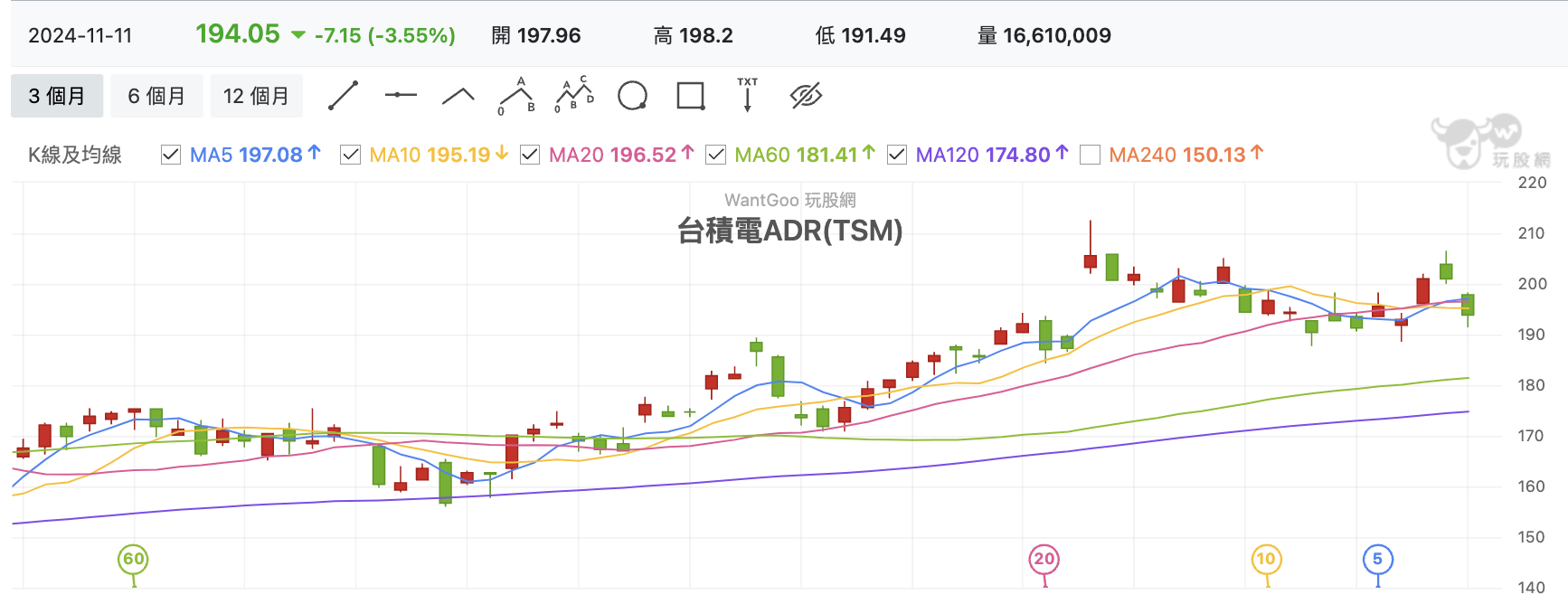Click the 190 price axis label
The width and height of the screenshot is (1568, 604).
[x=1532, y=335]
